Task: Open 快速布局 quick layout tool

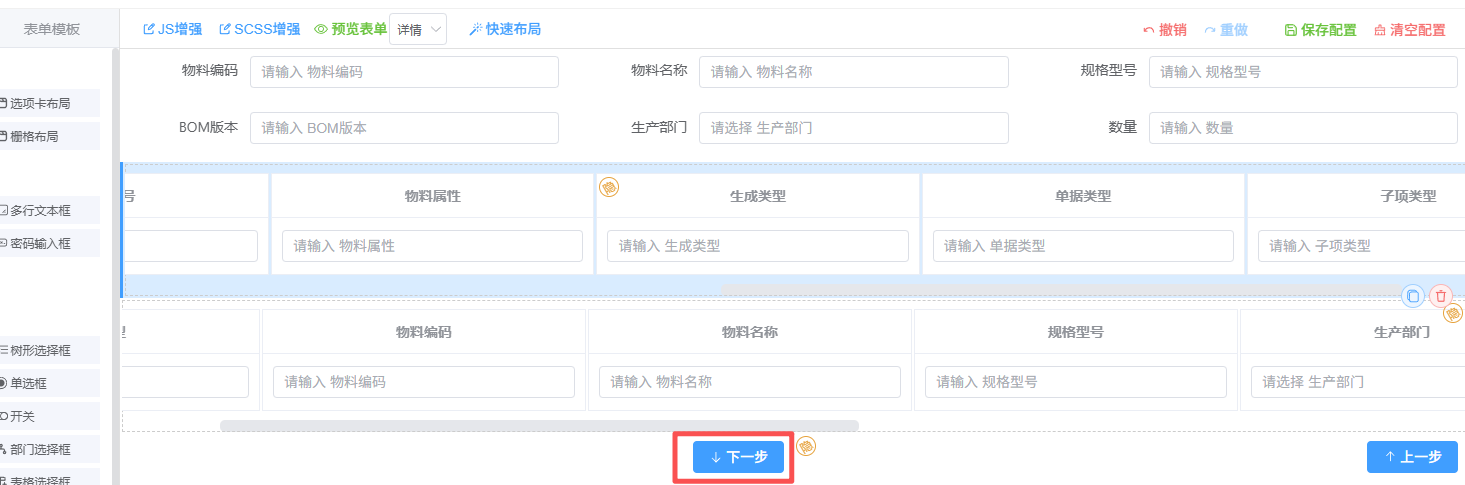Action: pos(505,29)
